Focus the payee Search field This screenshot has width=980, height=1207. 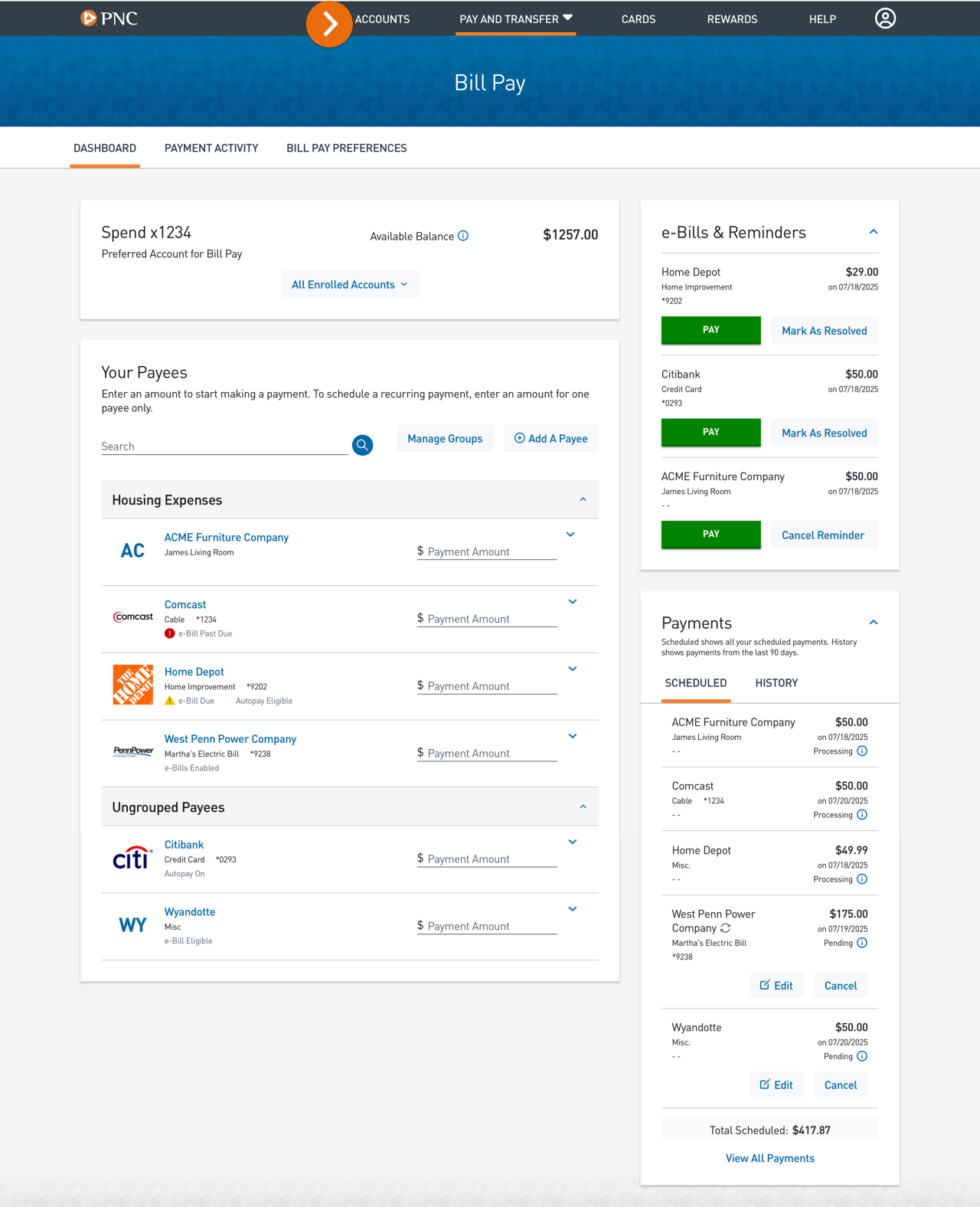click(225, 446)
